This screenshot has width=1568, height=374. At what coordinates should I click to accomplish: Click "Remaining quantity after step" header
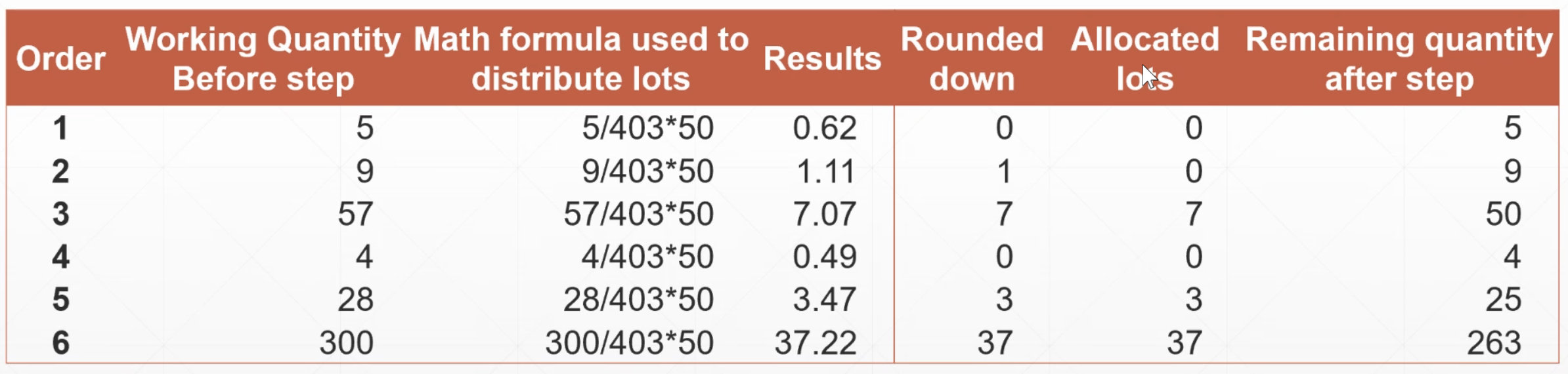(x=1399, y=59)
